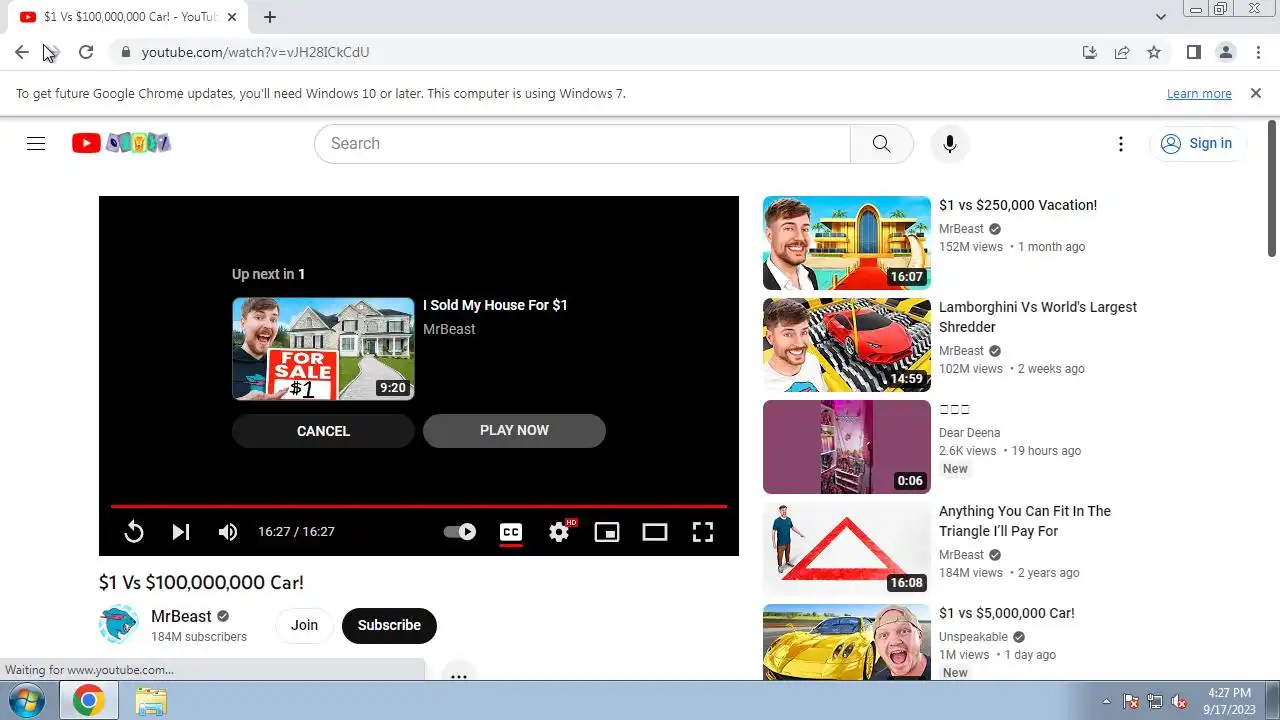Open '$1 vs $5,000,000 Car!' thumbnail
This screenshot has height=720, width=1280.
[x=847, y=642]
